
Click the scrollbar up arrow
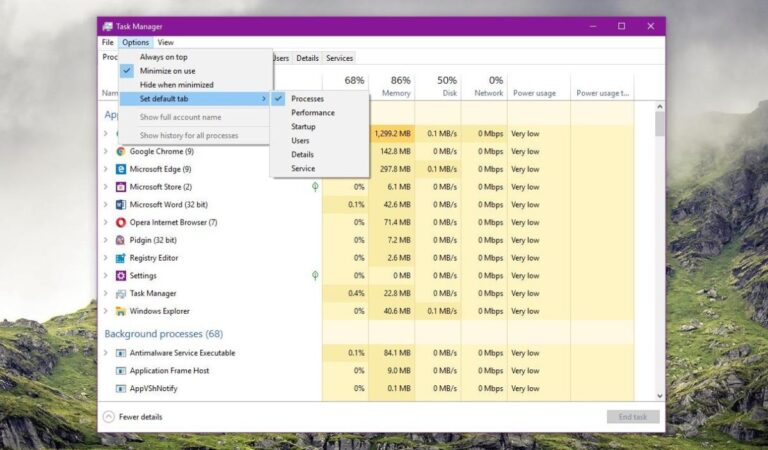point(660,106)
